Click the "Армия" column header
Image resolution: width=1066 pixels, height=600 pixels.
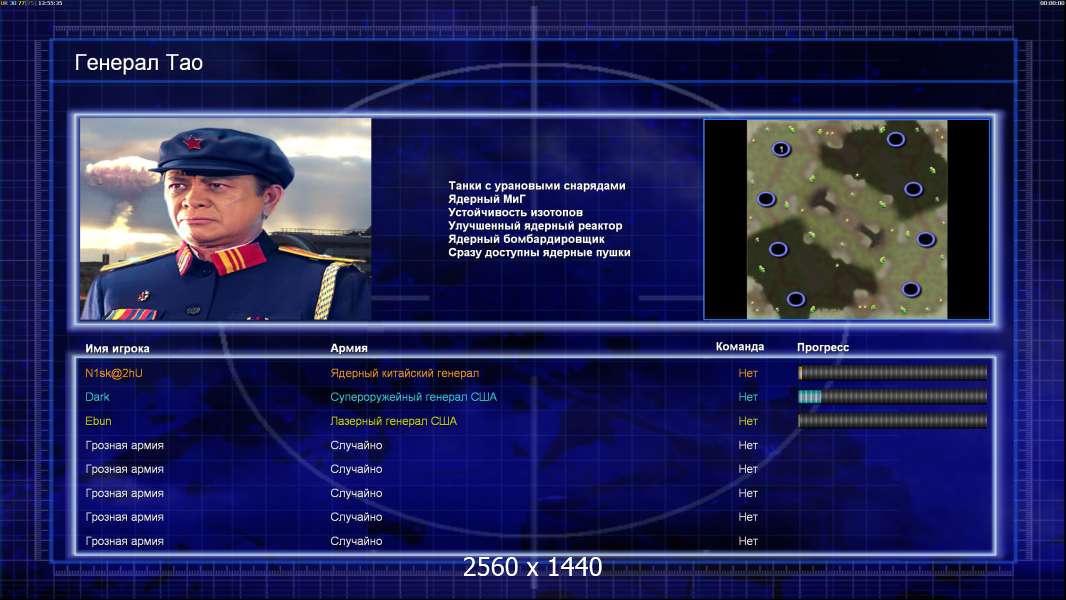coord(349,348)
